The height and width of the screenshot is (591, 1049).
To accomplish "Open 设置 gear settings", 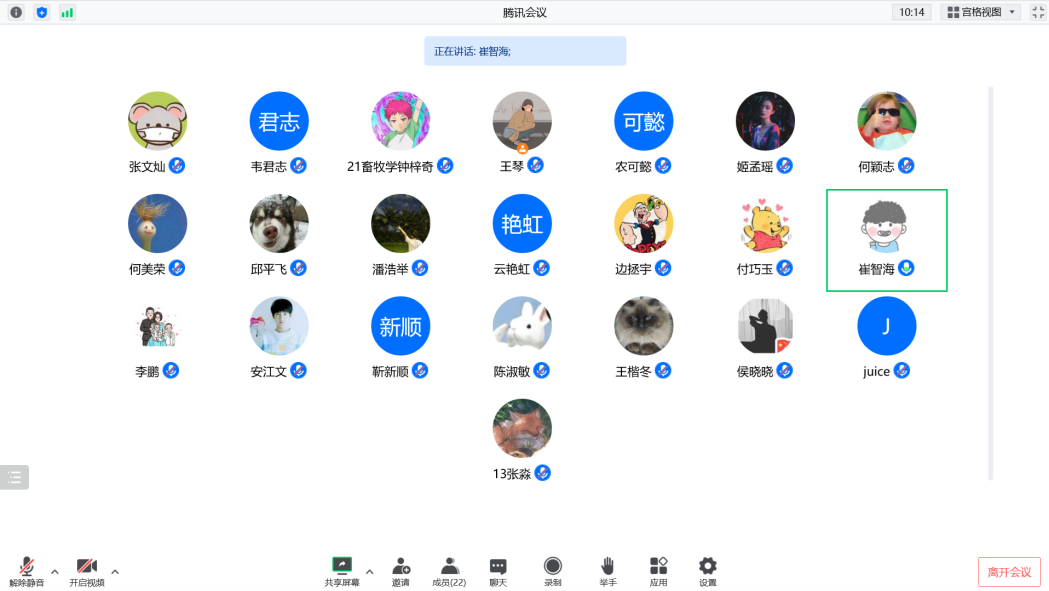I will (708, 572).
